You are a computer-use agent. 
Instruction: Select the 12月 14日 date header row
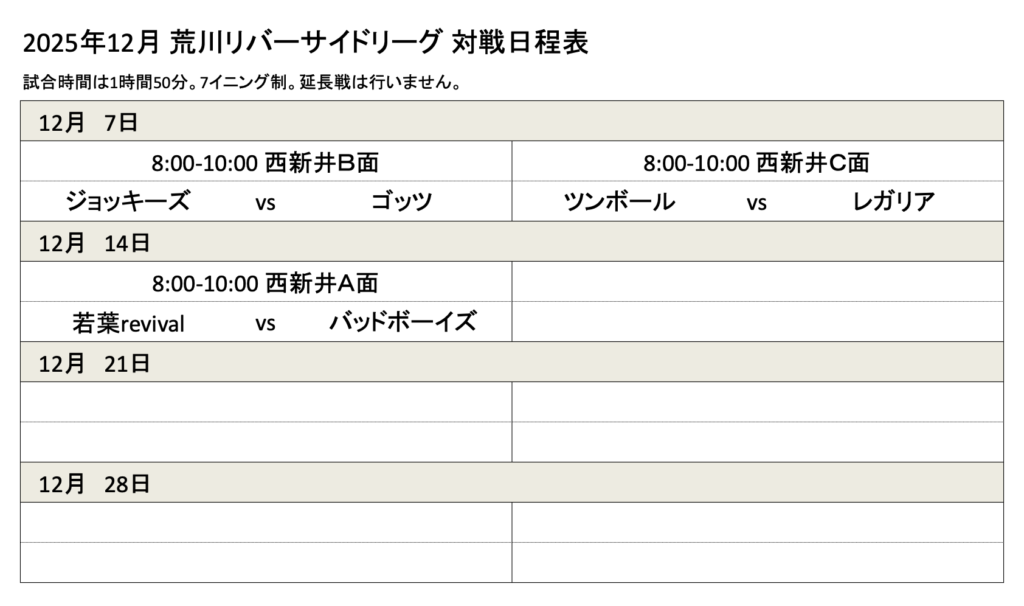coord(511,242)
